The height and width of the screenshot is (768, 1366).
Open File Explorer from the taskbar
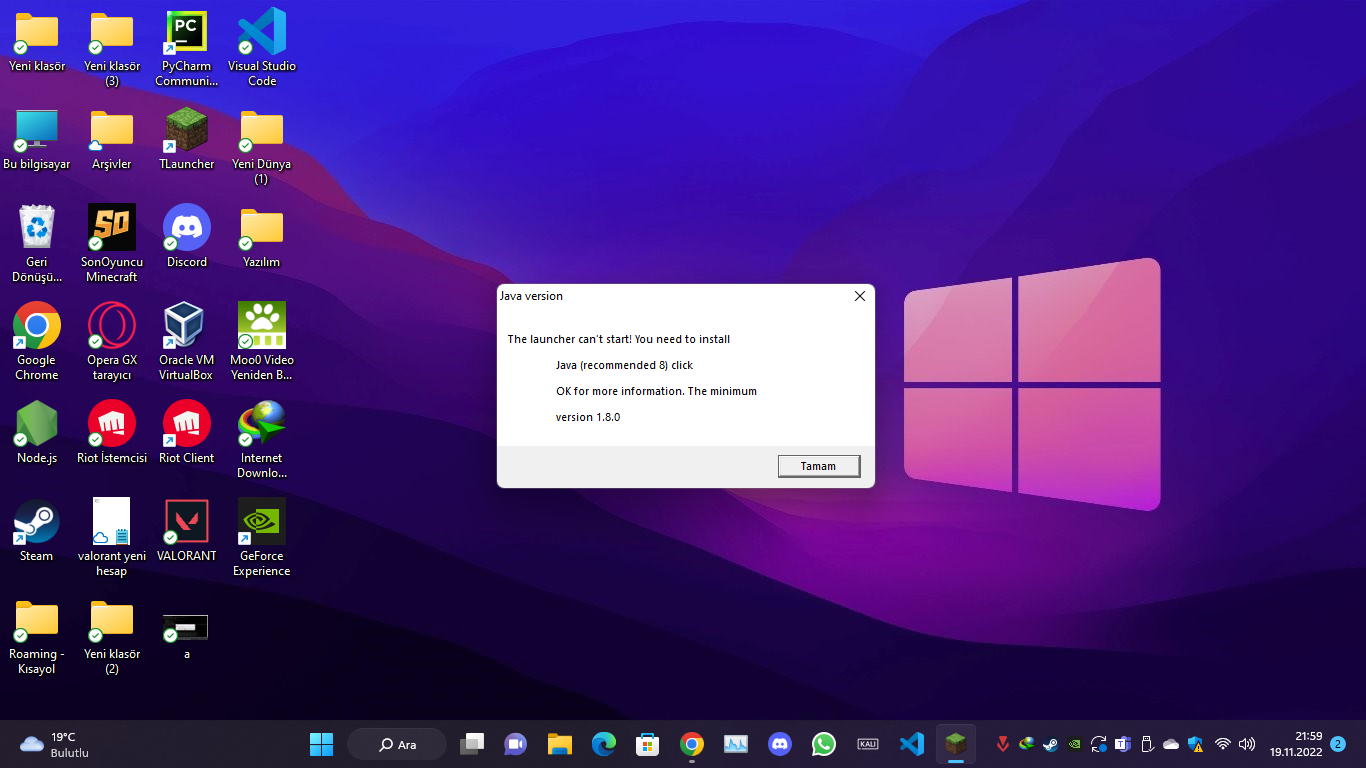559,744
